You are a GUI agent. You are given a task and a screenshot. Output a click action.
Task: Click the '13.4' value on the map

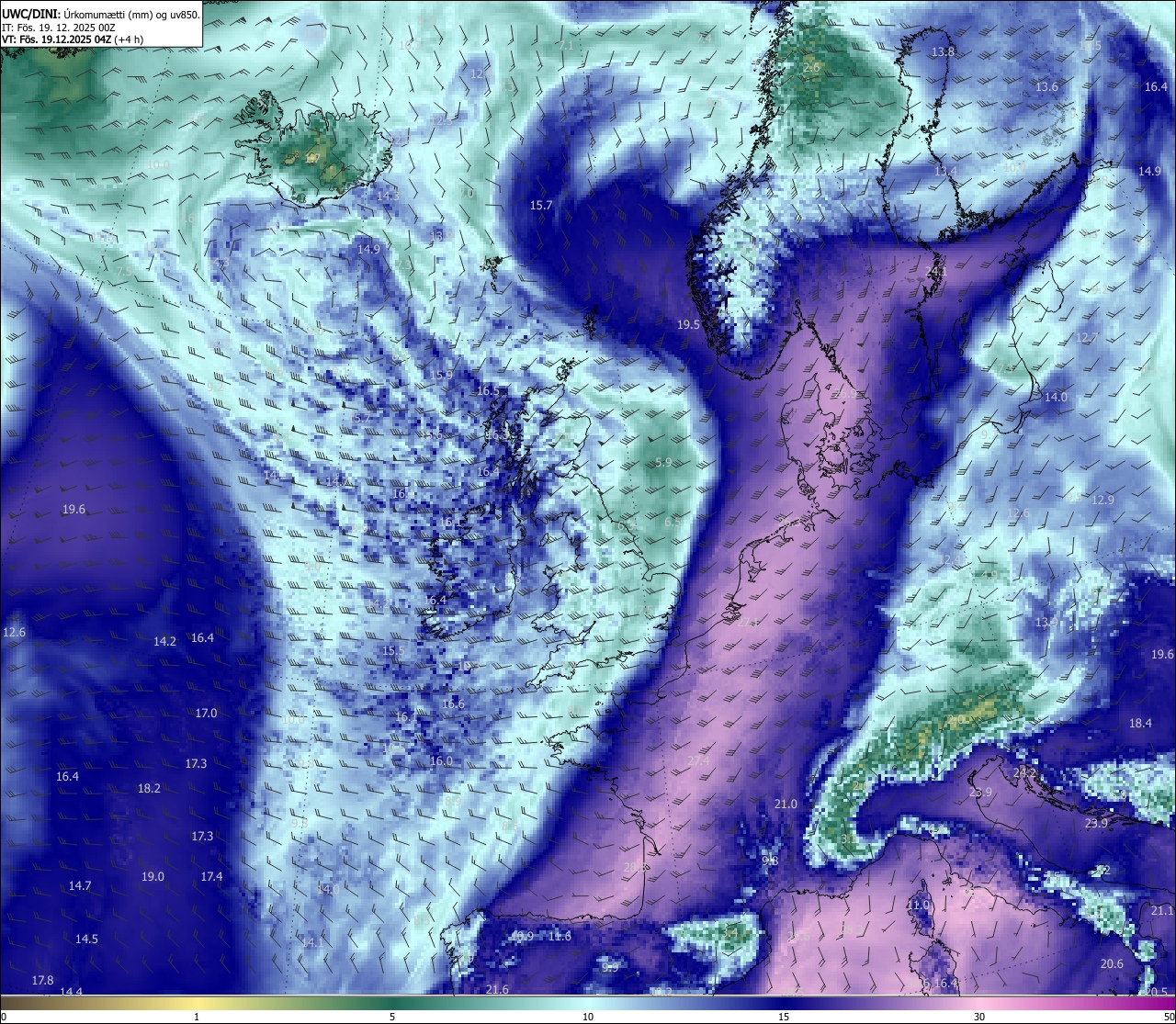click(x=945, y=171)
